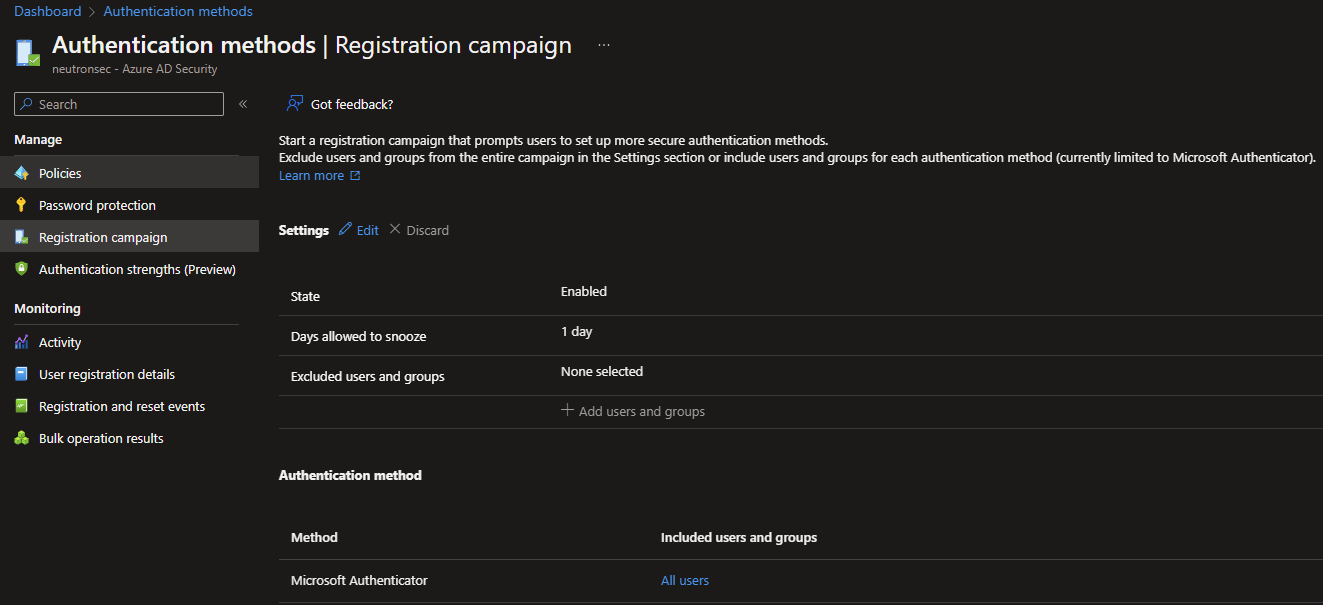Discard the settings changes
Screen dimensions: 1323x605
(x=419, y=230)
